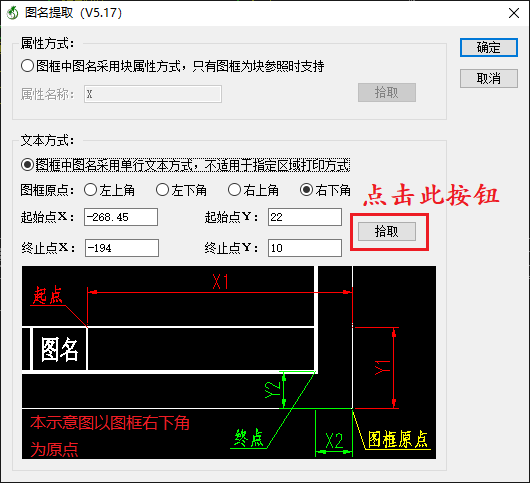This screenshot has height=483, width=530.
Task: Click the 起始点Y input field
Action: point(305,217)
